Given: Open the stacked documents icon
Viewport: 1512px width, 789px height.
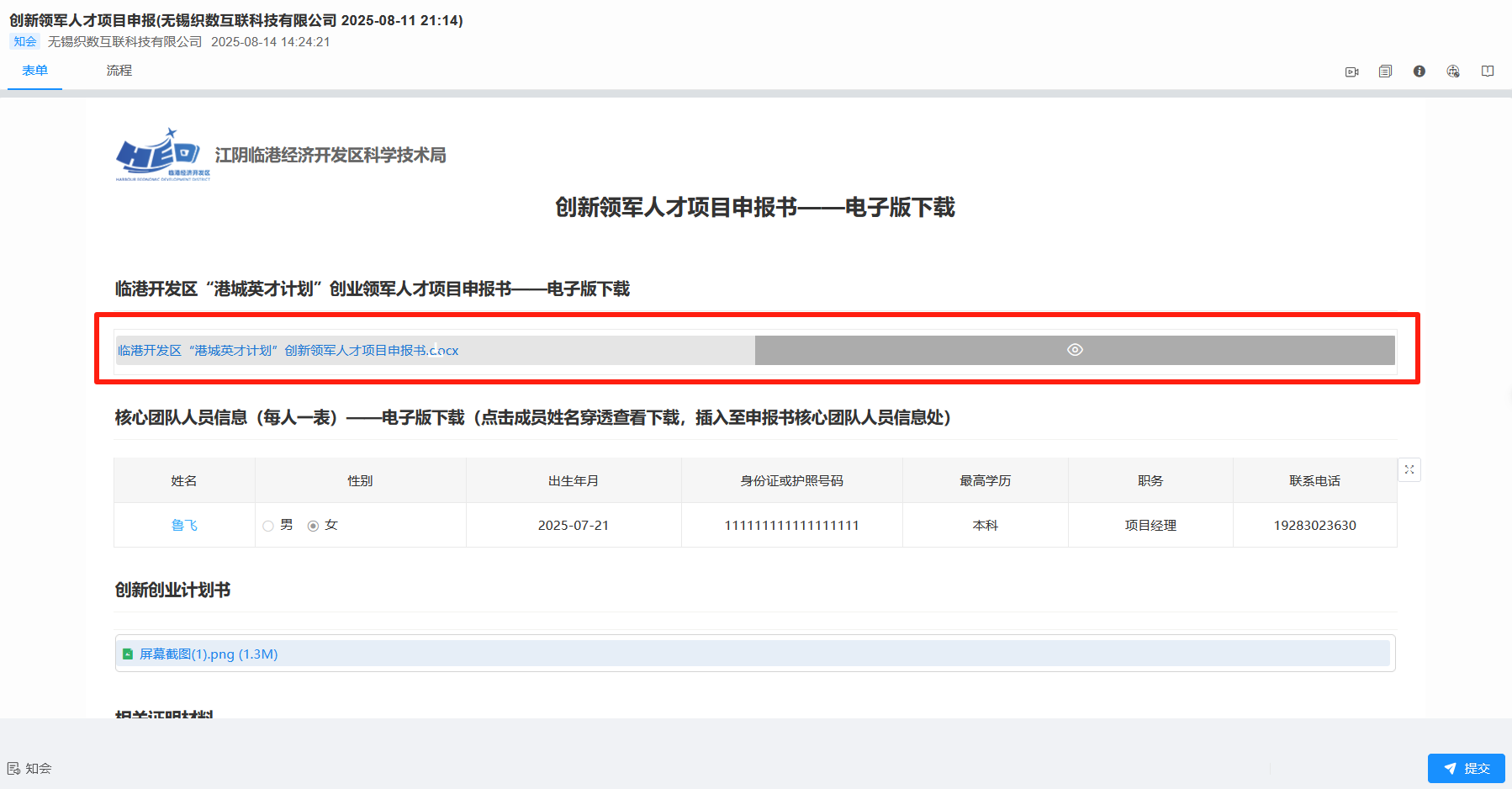Looking at the screenshot, I should coord(1385,71).
